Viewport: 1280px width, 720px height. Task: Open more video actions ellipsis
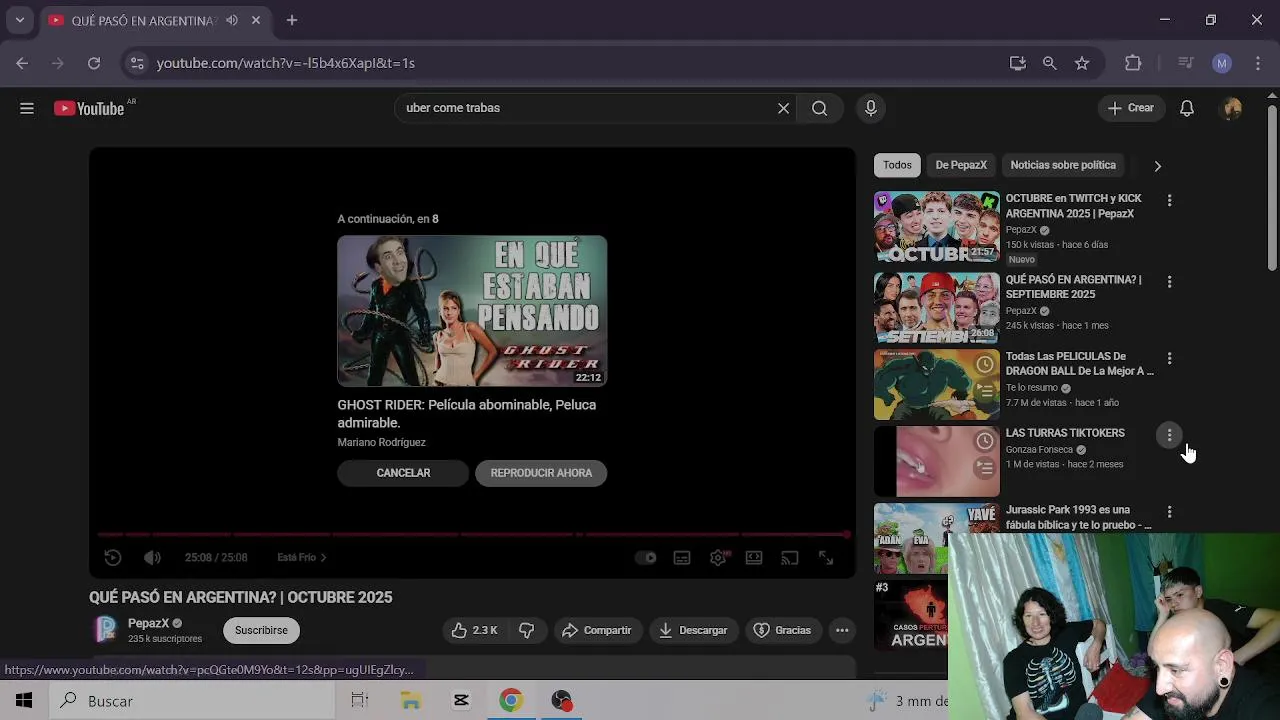[842, 630]
